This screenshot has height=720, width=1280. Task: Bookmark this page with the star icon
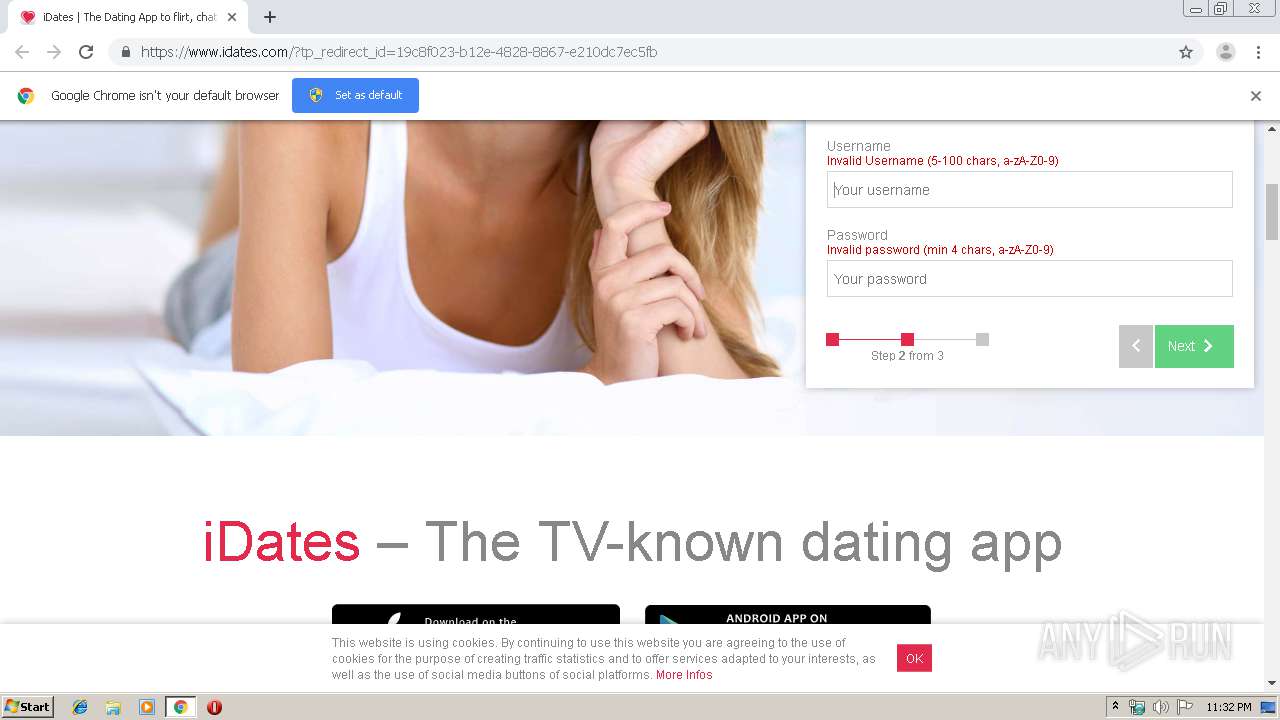click(1186, 52)
